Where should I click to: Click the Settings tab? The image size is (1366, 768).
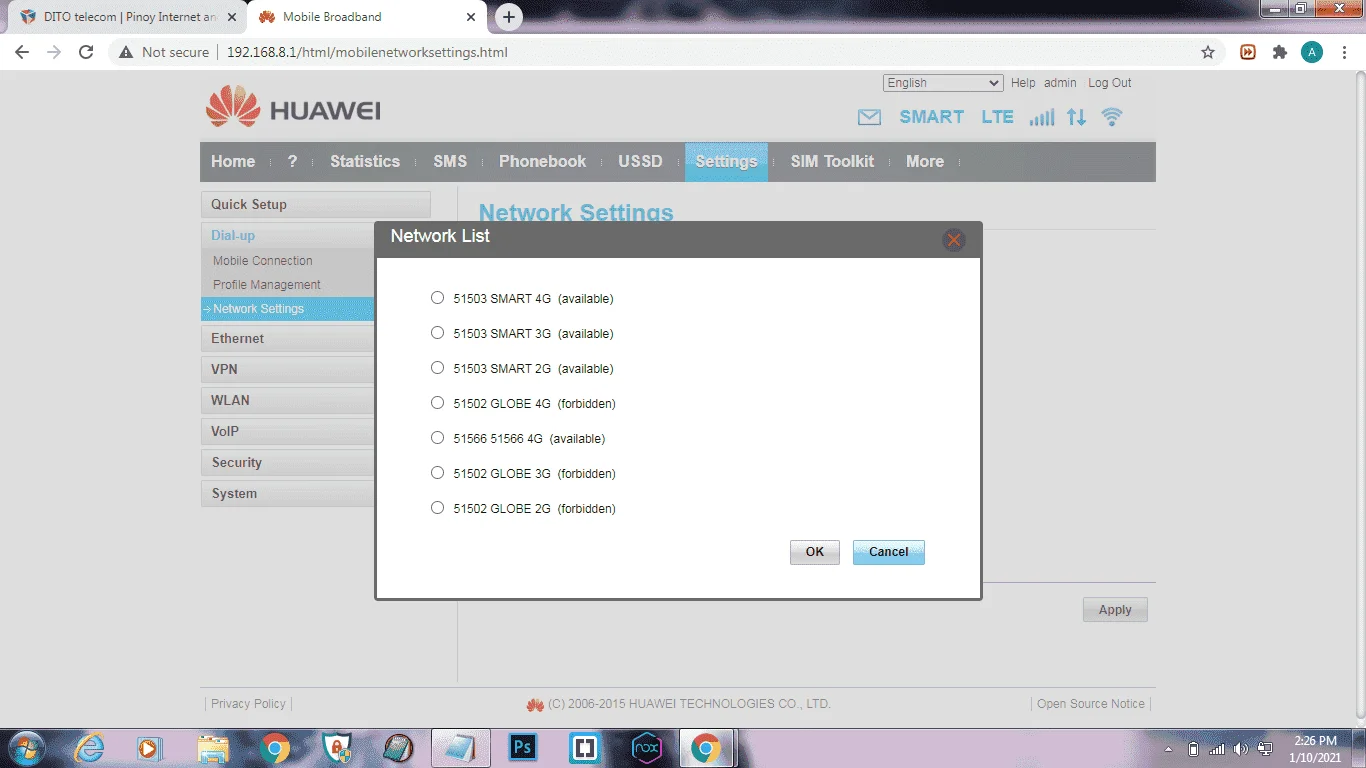pos(726,162)
